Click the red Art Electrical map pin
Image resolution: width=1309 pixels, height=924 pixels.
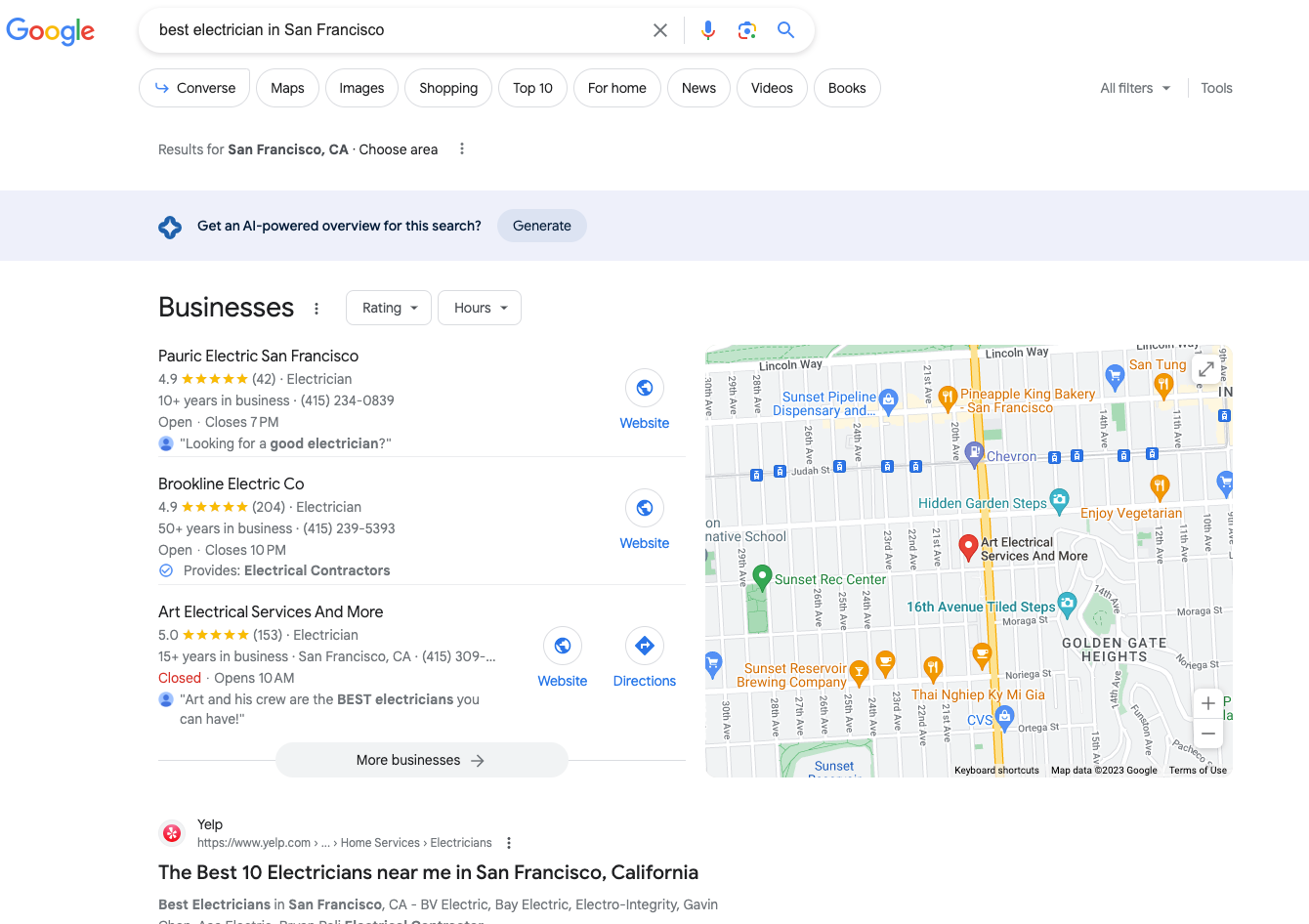(x=968, y=548)
